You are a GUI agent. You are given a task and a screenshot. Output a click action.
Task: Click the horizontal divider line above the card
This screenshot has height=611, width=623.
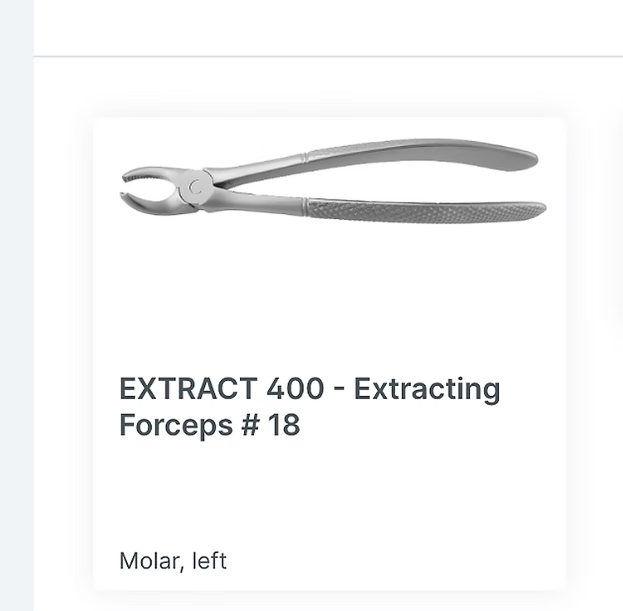(x=330, y=57)
